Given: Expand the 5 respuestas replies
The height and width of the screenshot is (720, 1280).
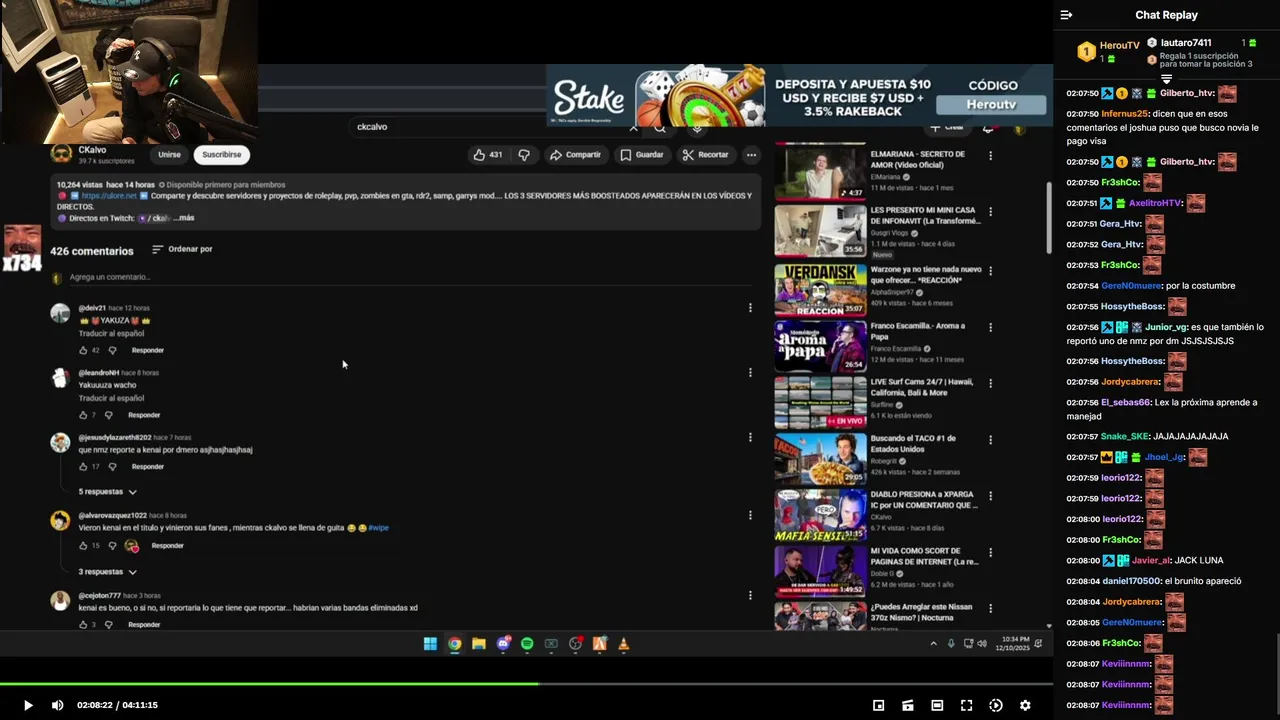Looking at the screenshot, I should tap(107, 492).
